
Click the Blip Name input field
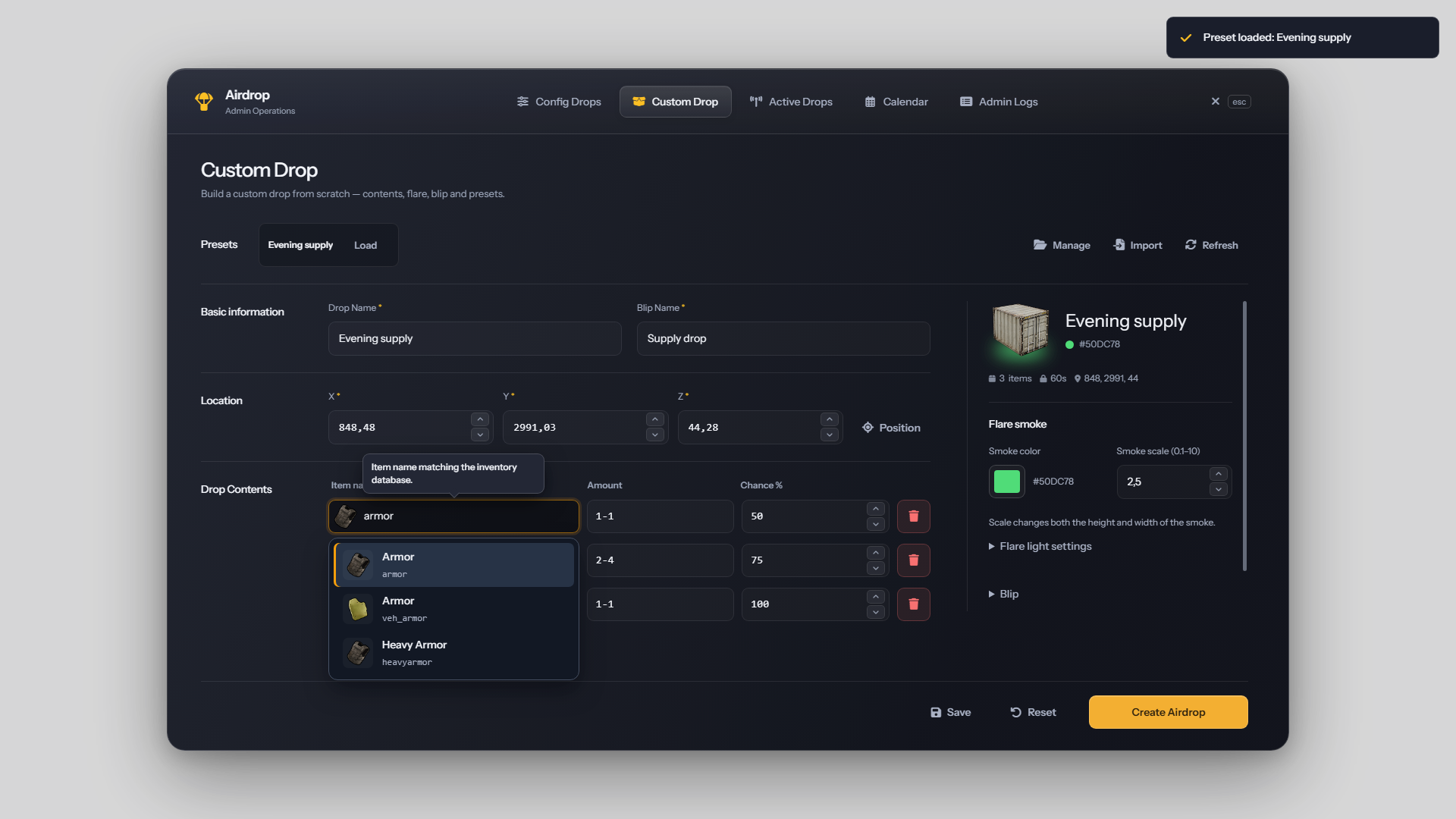[x=783, y=339]
